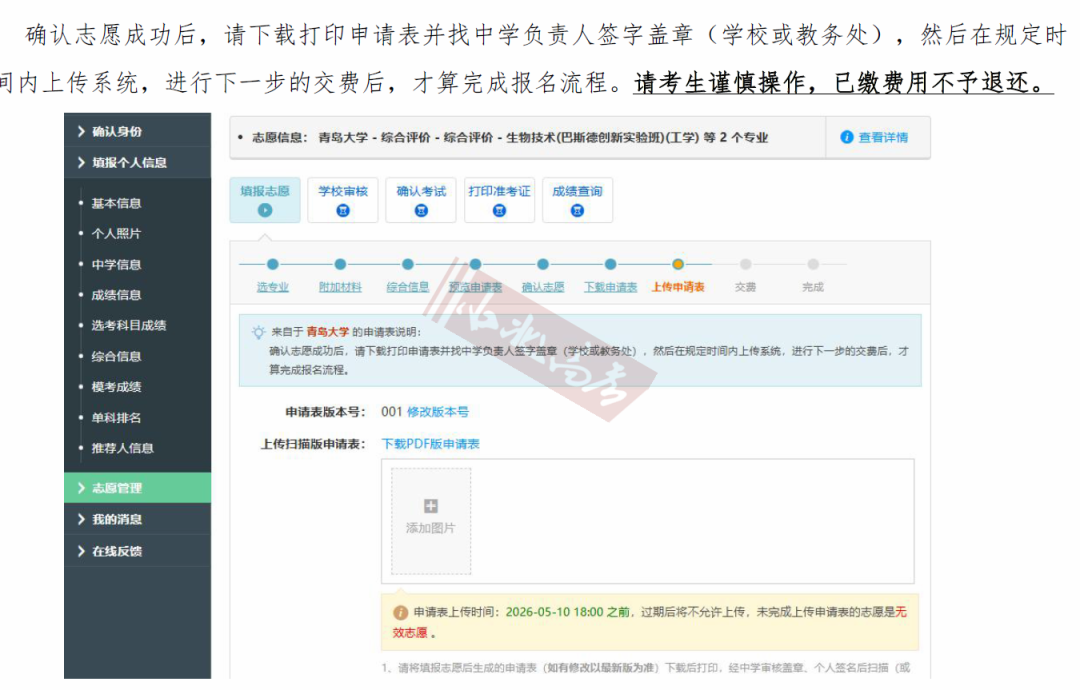
Task: Click the 修改版本号 link
Action: 438,412
